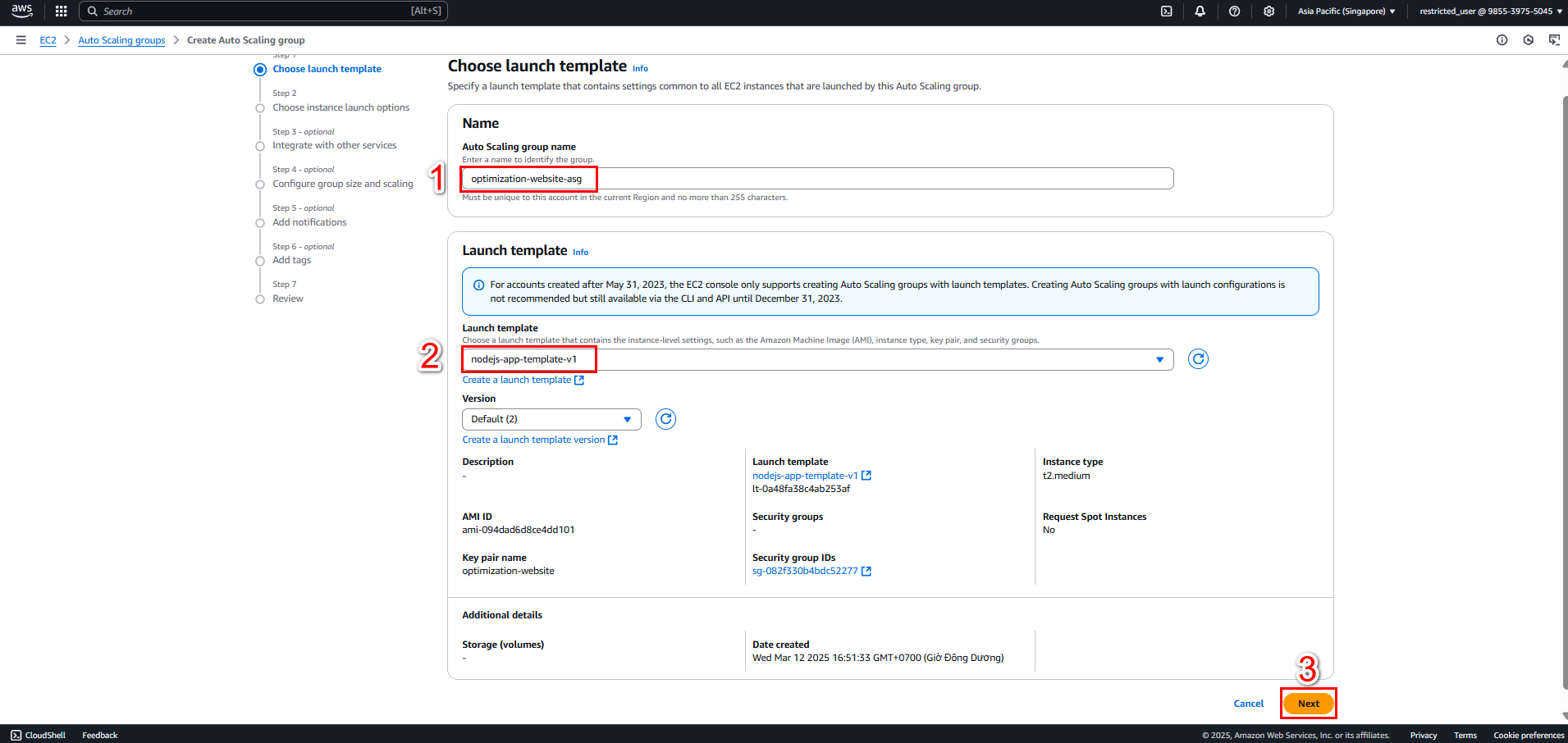
Task: Select the Step 7 Review radio
Action: (260, 299)
